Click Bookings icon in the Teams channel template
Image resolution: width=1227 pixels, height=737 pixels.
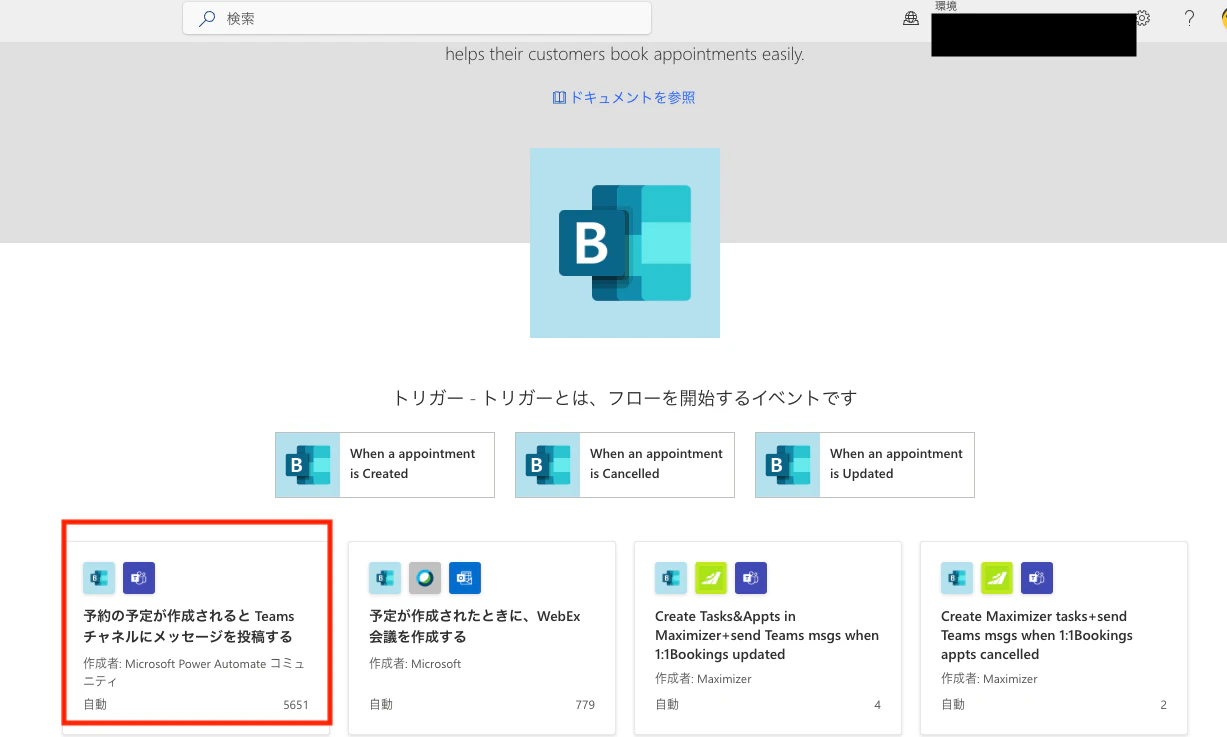[x=99, y=578]
